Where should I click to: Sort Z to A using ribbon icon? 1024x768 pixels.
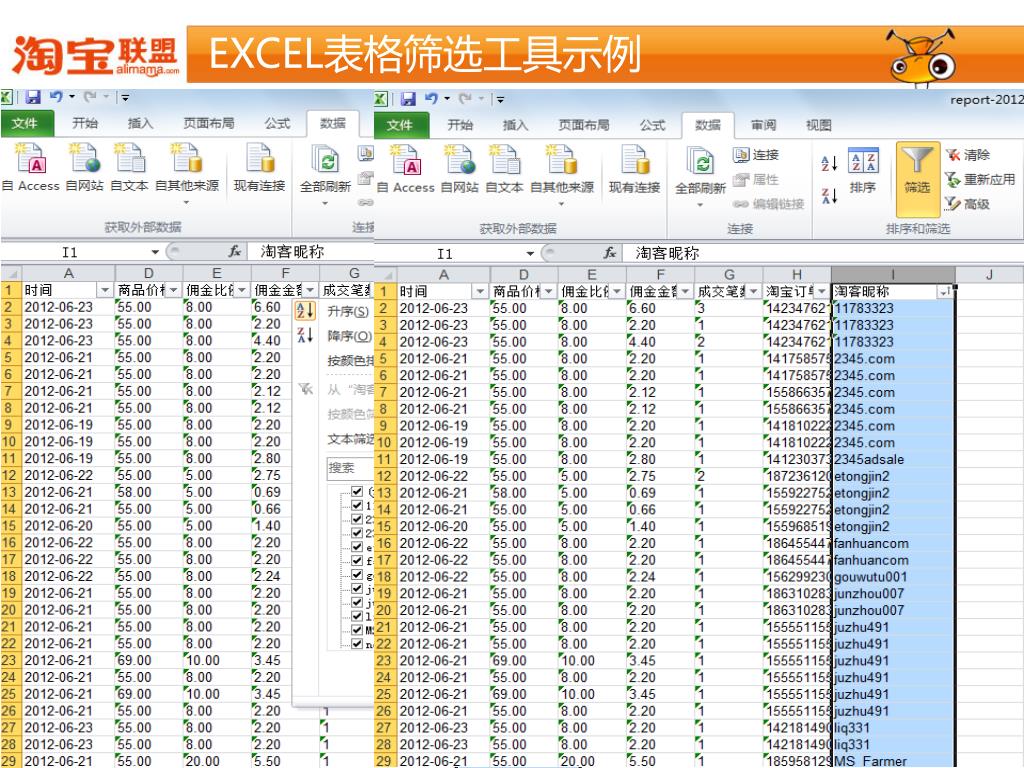[829, 195]
